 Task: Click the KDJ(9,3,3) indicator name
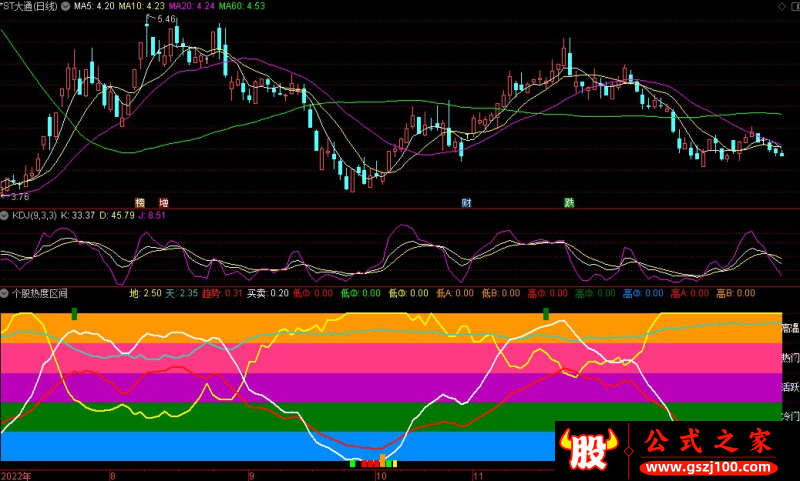(34, 216)
